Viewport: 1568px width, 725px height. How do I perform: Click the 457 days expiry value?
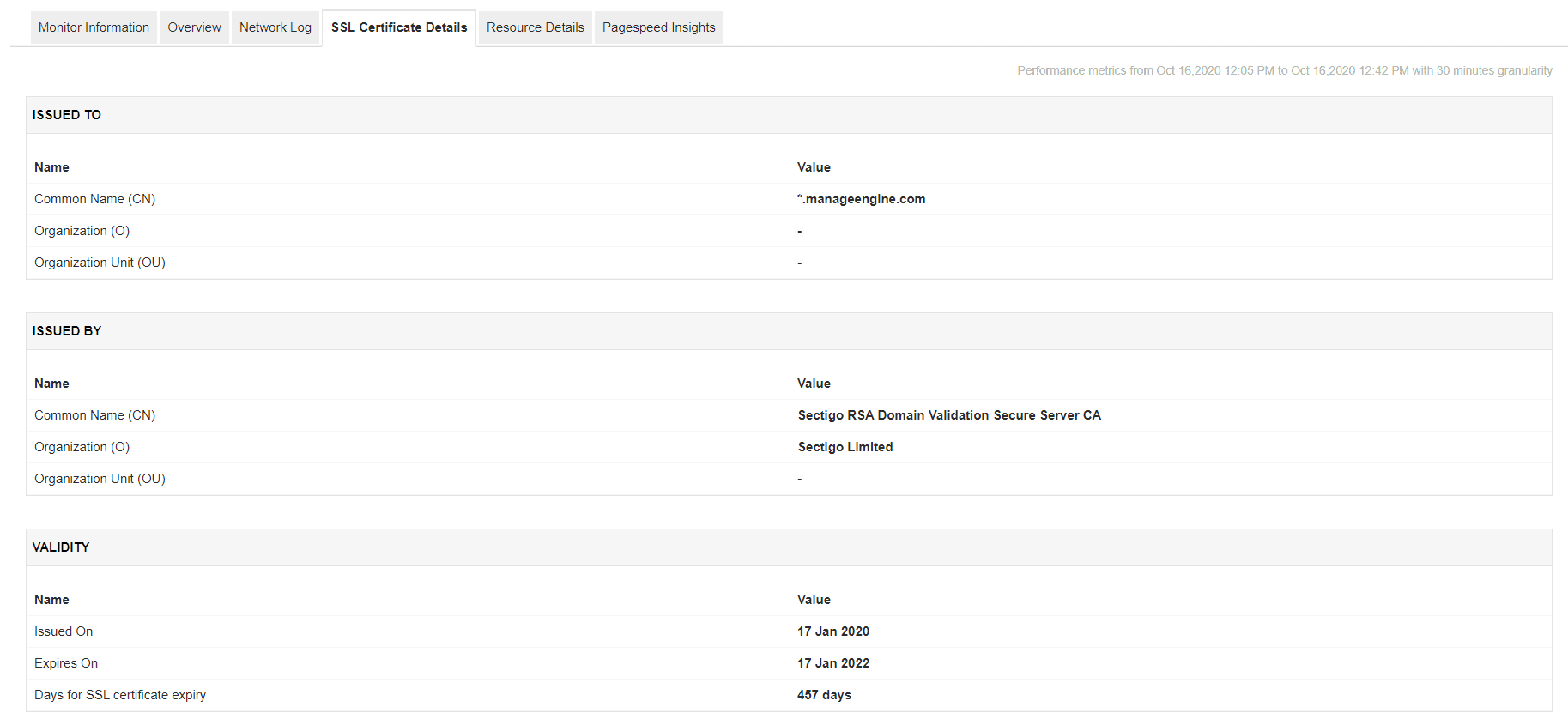coord(824,695)
